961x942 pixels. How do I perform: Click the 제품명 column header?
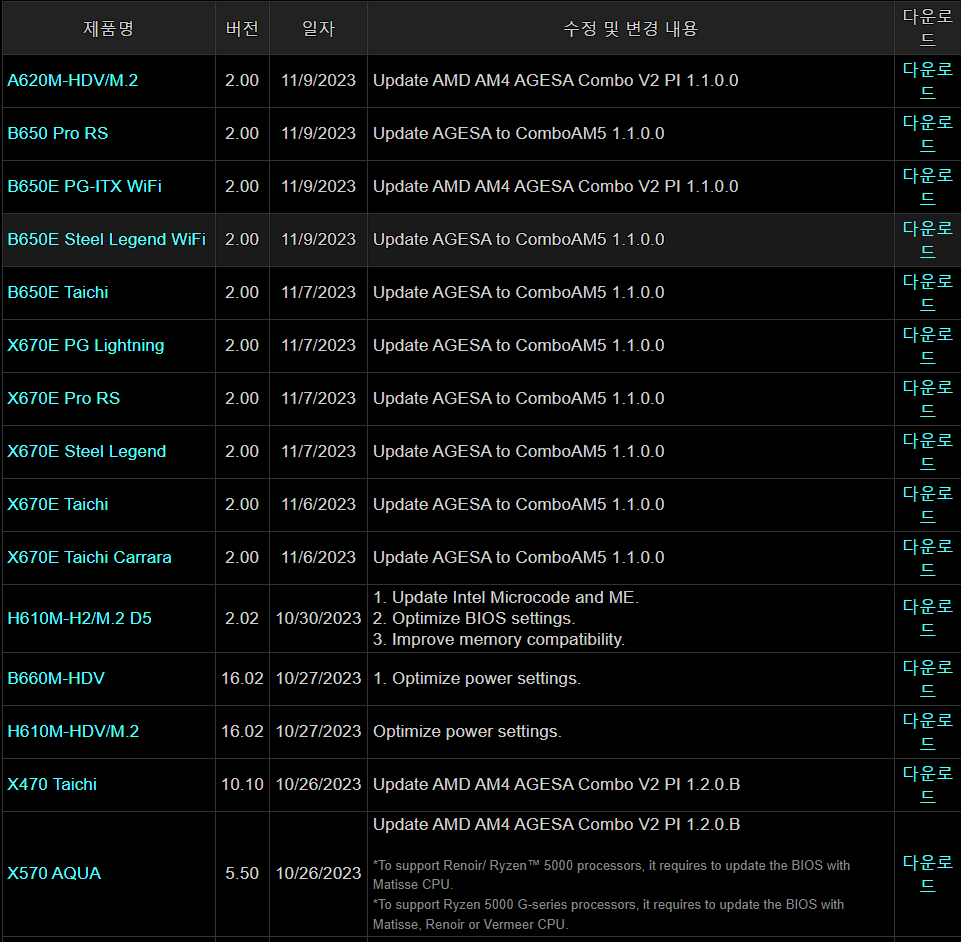(108, 29)
